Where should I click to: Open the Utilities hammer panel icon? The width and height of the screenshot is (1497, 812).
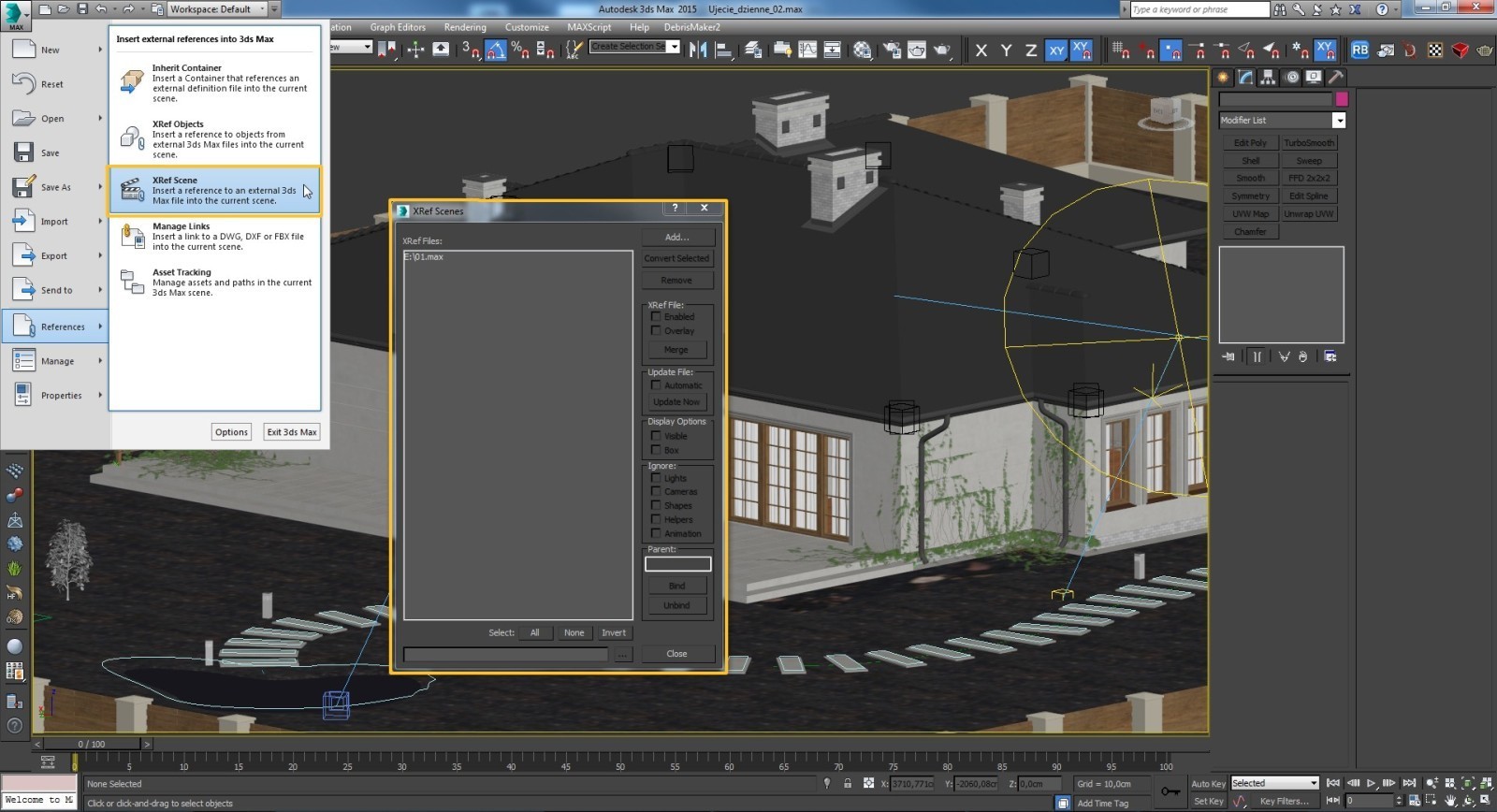click(x=1336, y=77)
